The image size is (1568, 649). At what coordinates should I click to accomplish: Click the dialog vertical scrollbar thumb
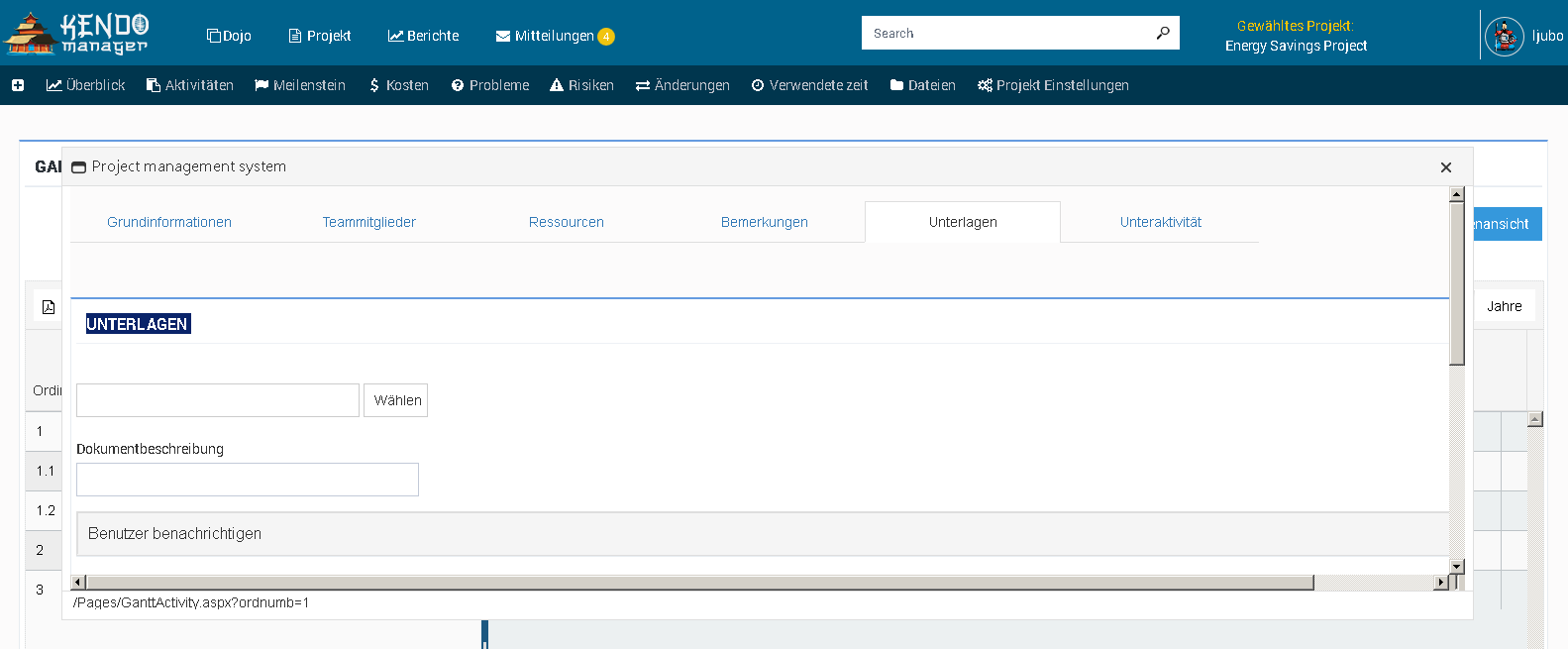point(1457,283)
